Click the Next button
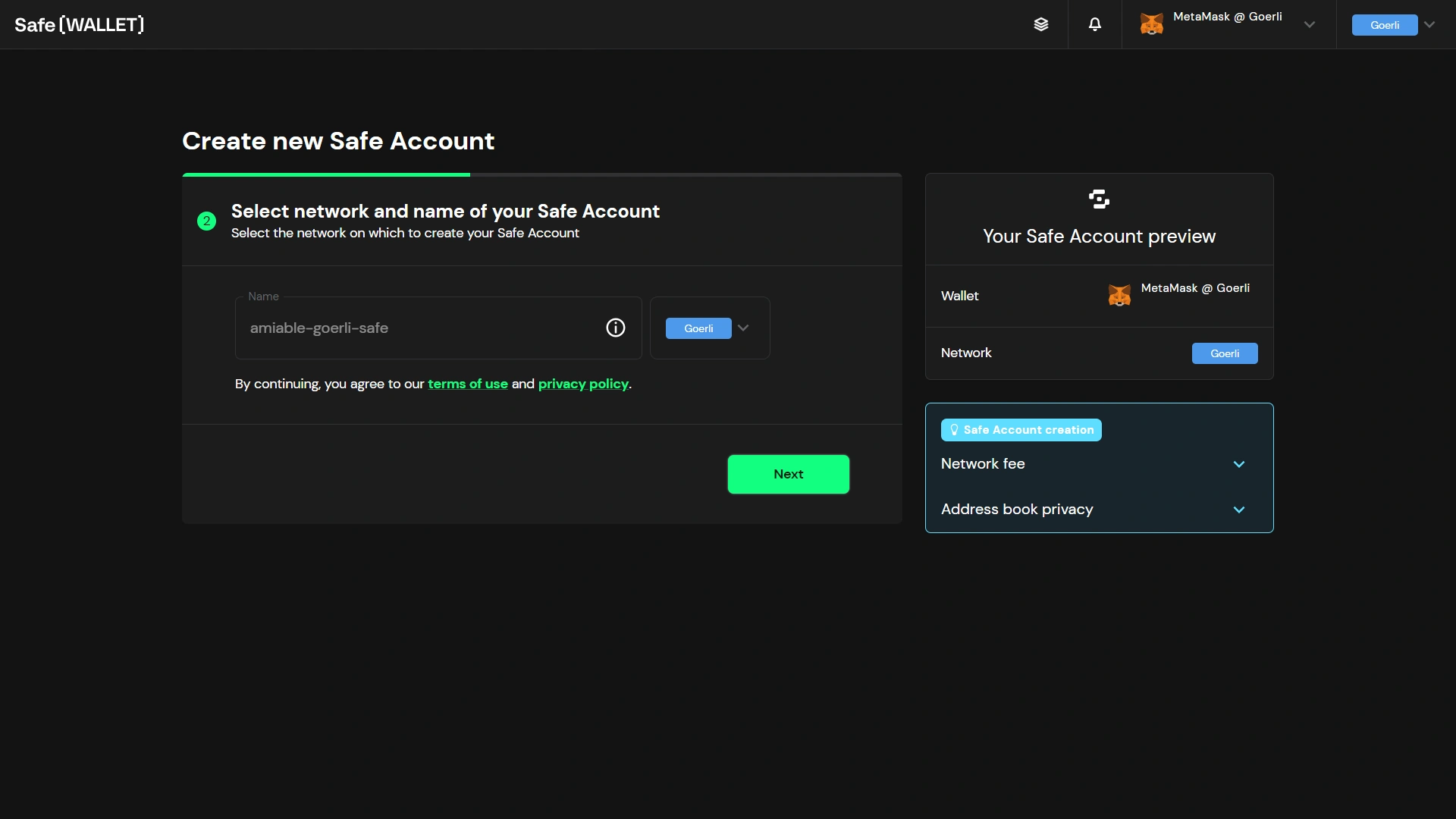1456x819 pixels. point(789,474)
